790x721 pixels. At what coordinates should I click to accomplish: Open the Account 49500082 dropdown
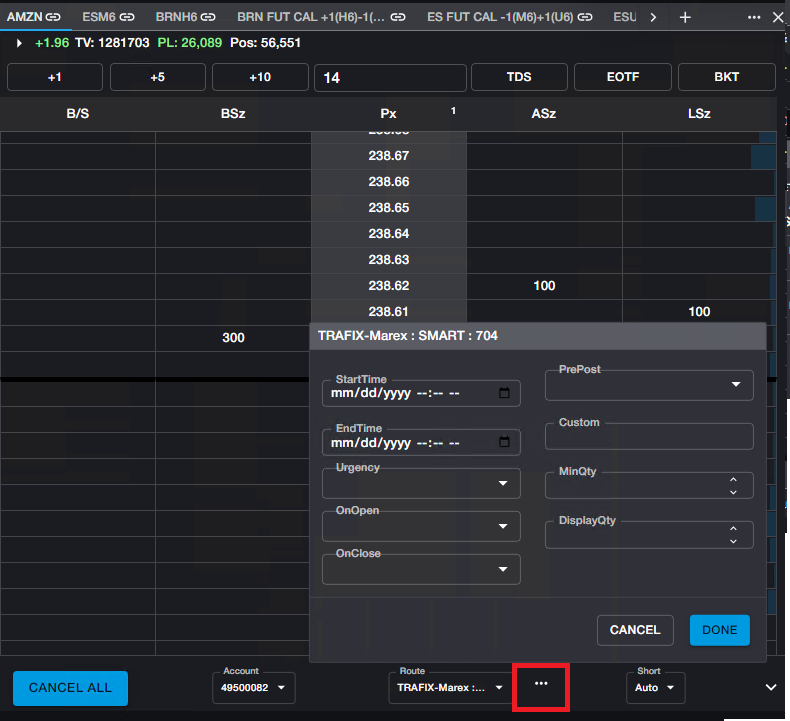253,688
